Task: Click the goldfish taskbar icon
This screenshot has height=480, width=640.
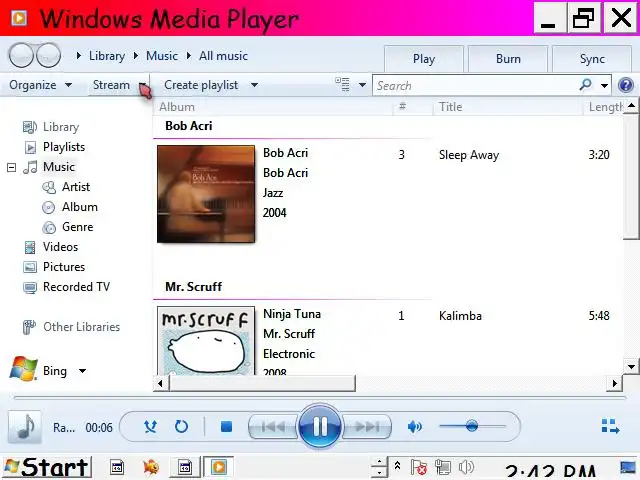Action: (151, 467)
